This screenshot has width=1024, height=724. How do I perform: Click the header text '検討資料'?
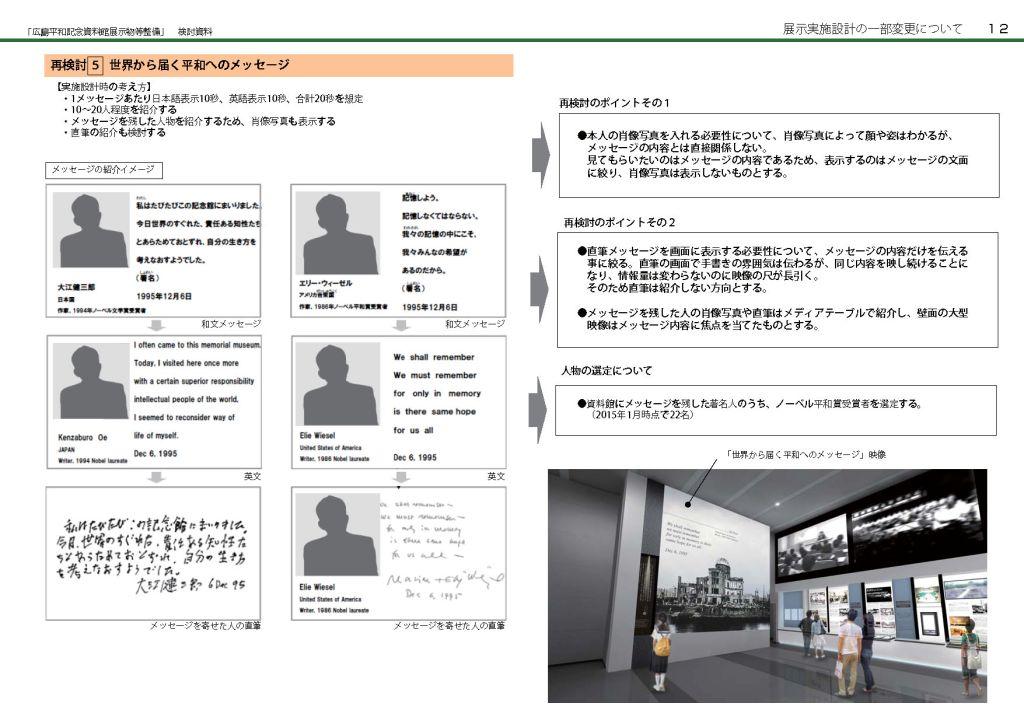(x=195, y=31)
